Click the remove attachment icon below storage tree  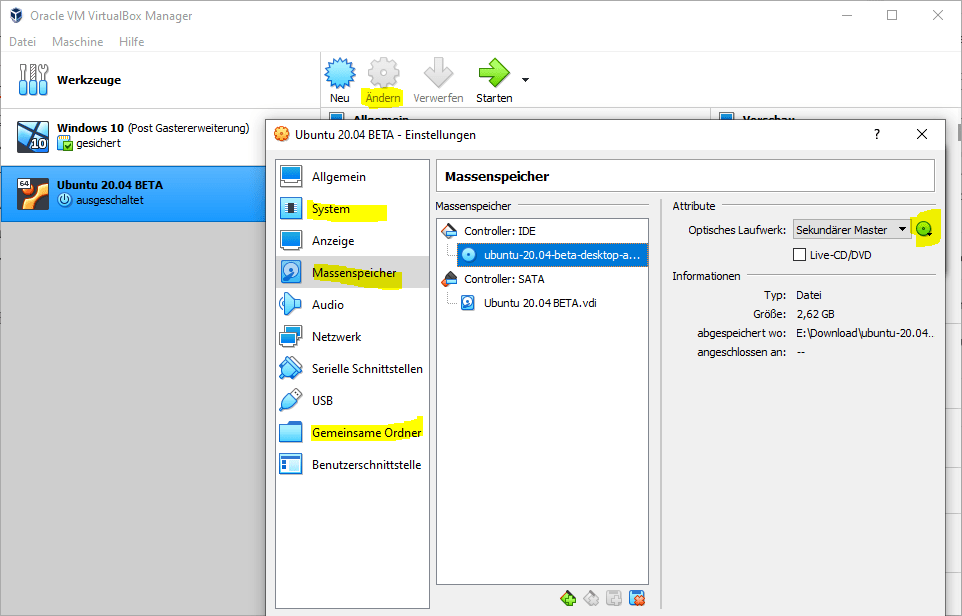click(x=637, y=598)
